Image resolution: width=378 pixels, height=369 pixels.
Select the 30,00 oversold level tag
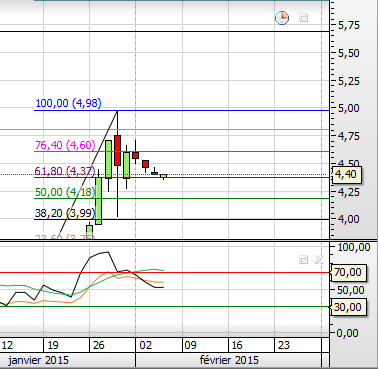(348, 307)
